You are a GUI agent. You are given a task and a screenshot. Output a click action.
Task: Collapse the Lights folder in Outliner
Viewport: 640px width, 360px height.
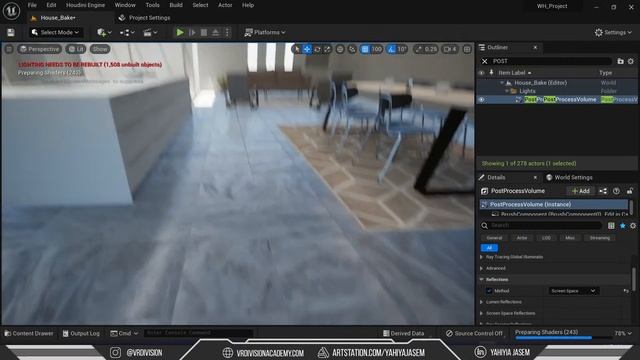[507, 91]
